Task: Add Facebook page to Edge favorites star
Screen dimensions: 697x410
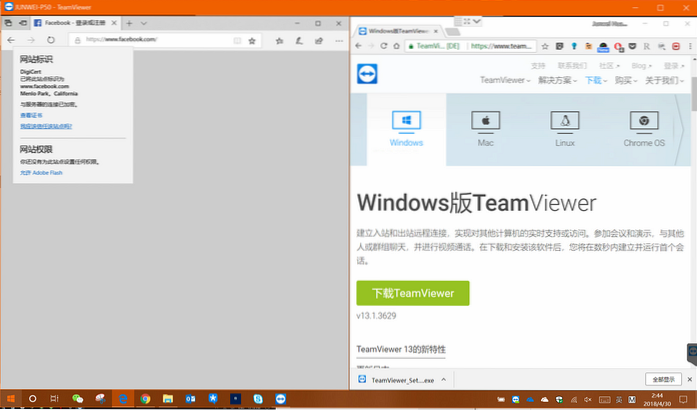Action: 251,41
